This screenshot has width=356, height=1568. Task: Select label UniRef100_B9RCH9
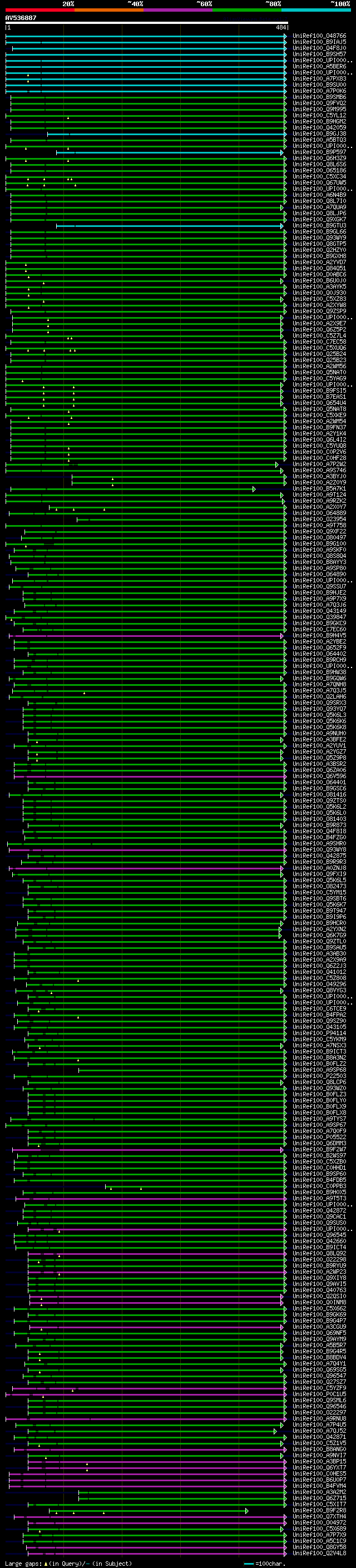point(319,660)
